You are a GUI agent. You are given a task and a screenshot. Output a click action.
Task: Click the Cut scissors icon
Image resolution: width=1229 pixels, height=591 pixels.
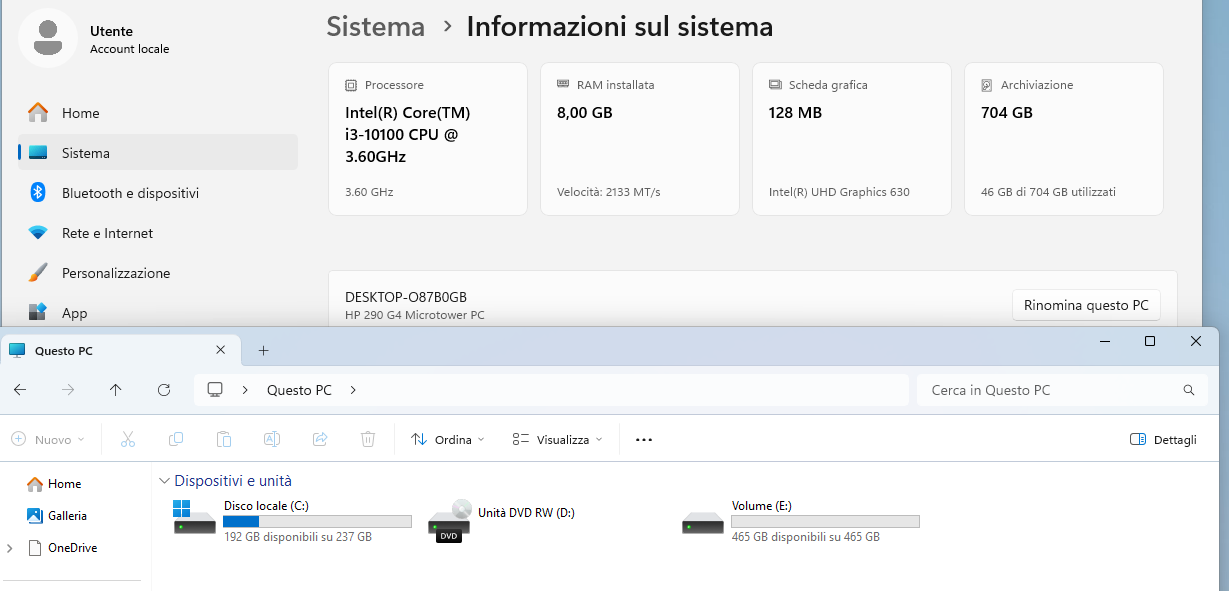[x=128, y=439]
